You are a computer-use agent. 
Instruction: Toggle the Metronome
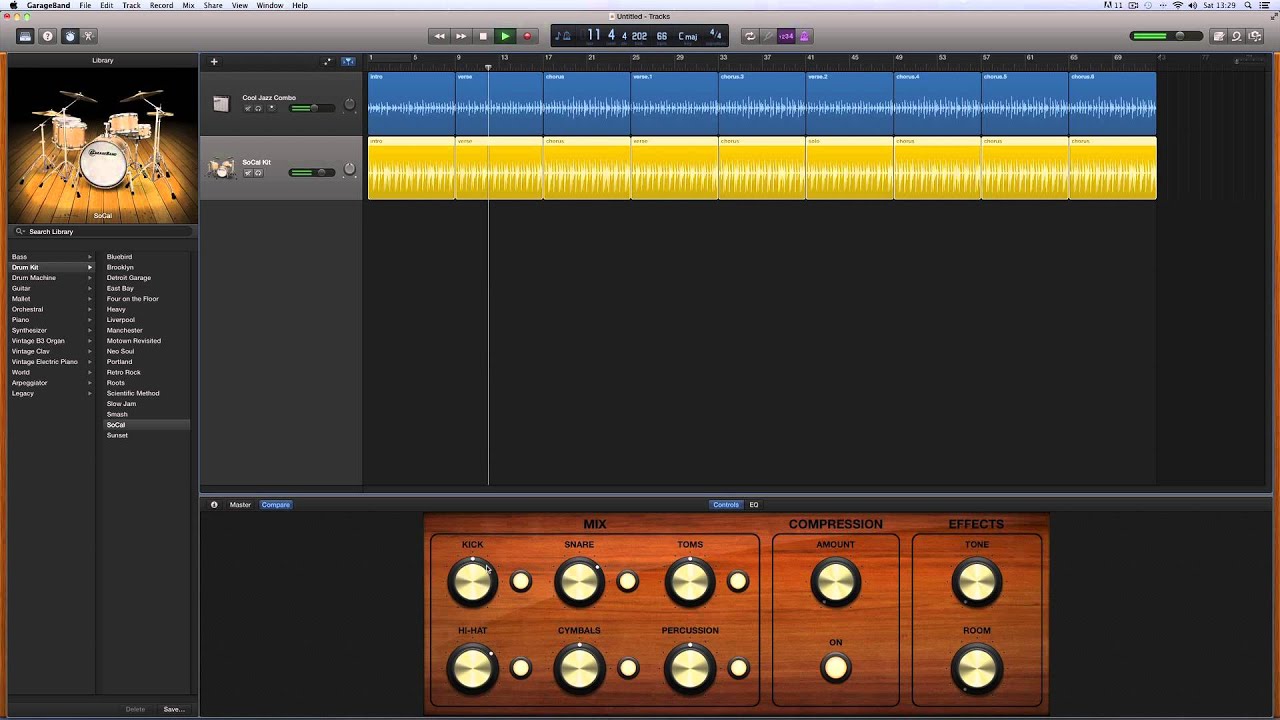point(804,36)
